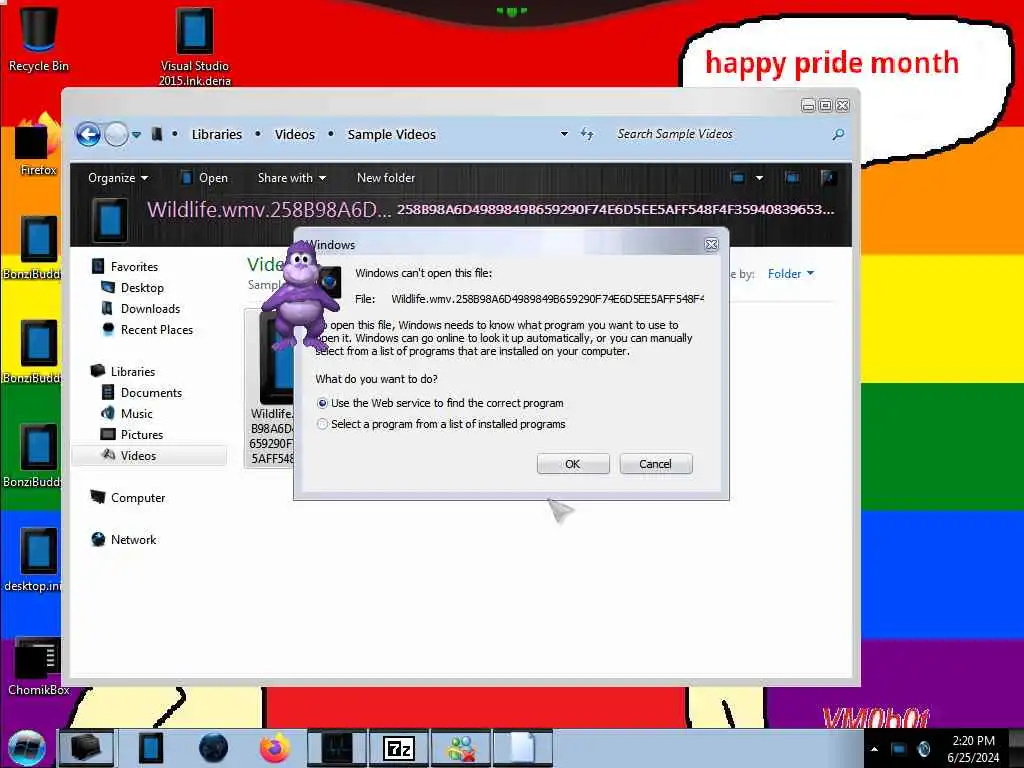Select Favorites in the navigation pane

tap(134, 266)
